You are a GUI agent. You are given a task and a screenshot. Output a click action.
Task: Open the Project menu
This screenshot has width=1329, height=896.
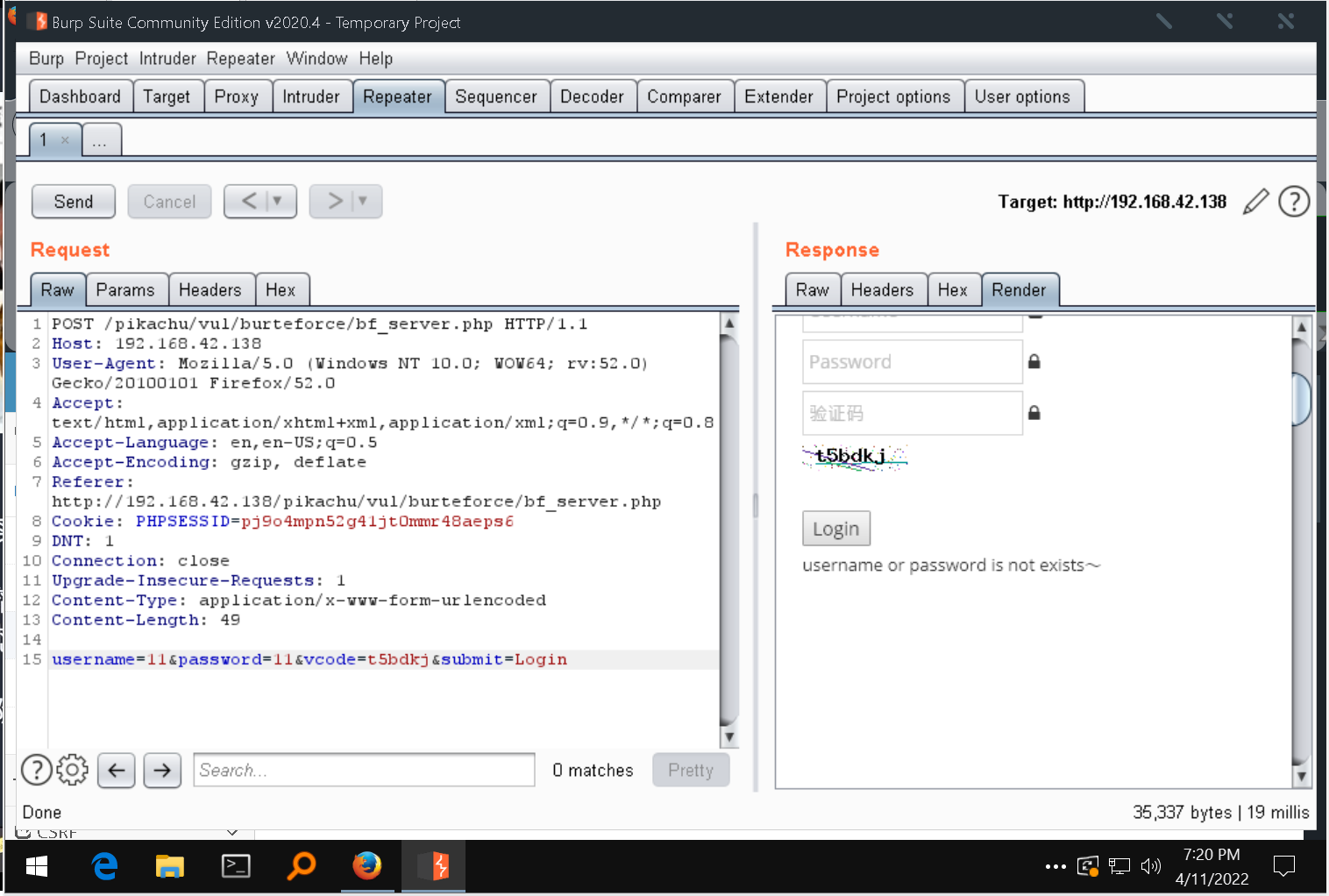102,59
